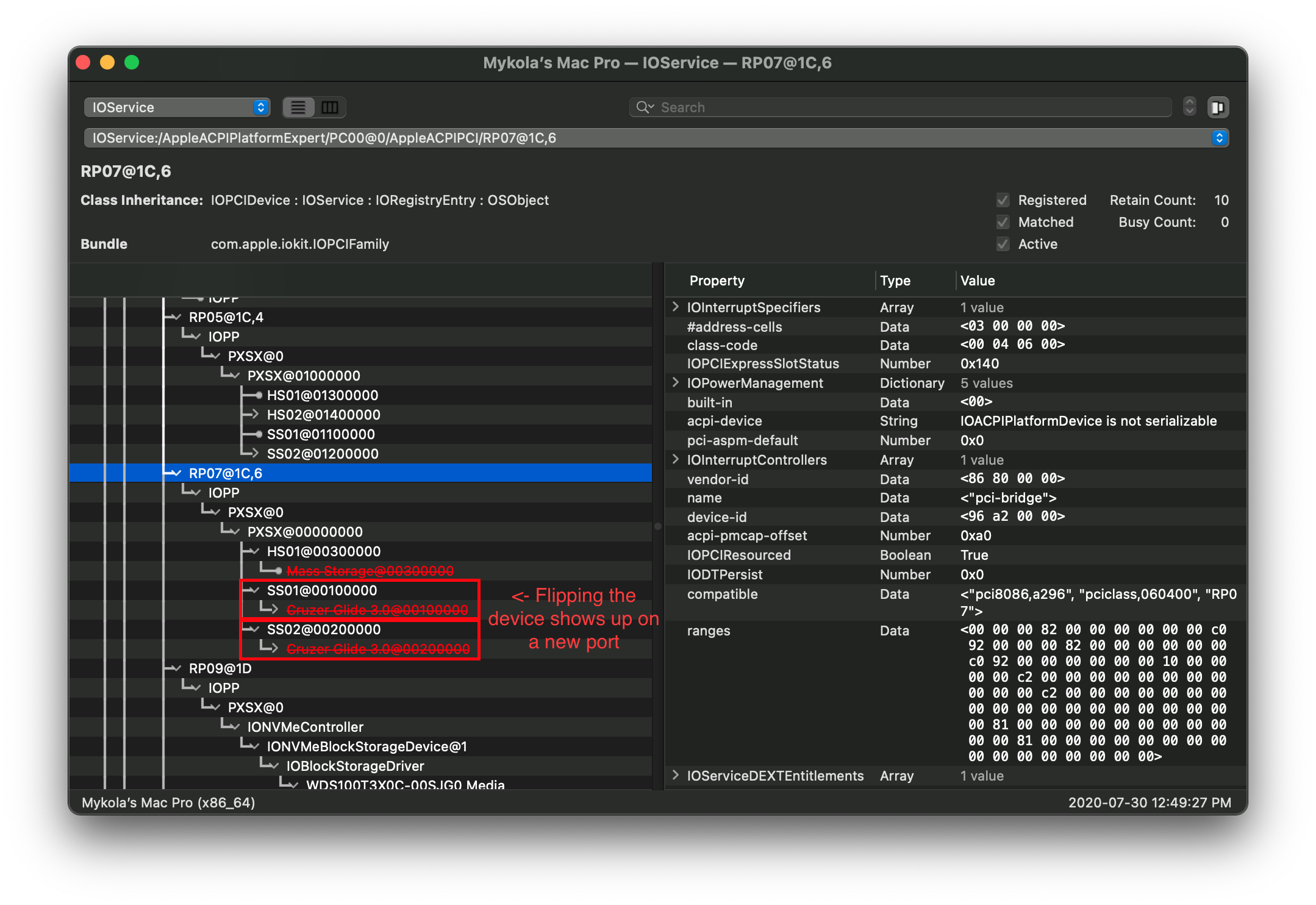Image resolution: width=1316 pixels, height=905 pixels.
Task: Expand the IOPowerManagement dictionary
Action: pos(675,382)
